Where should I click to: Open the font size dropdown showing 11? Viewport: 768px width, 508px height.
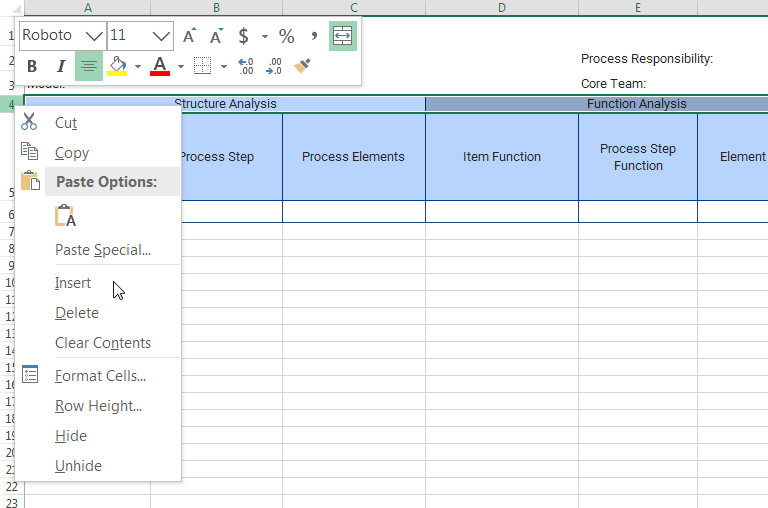coord(162,36)
